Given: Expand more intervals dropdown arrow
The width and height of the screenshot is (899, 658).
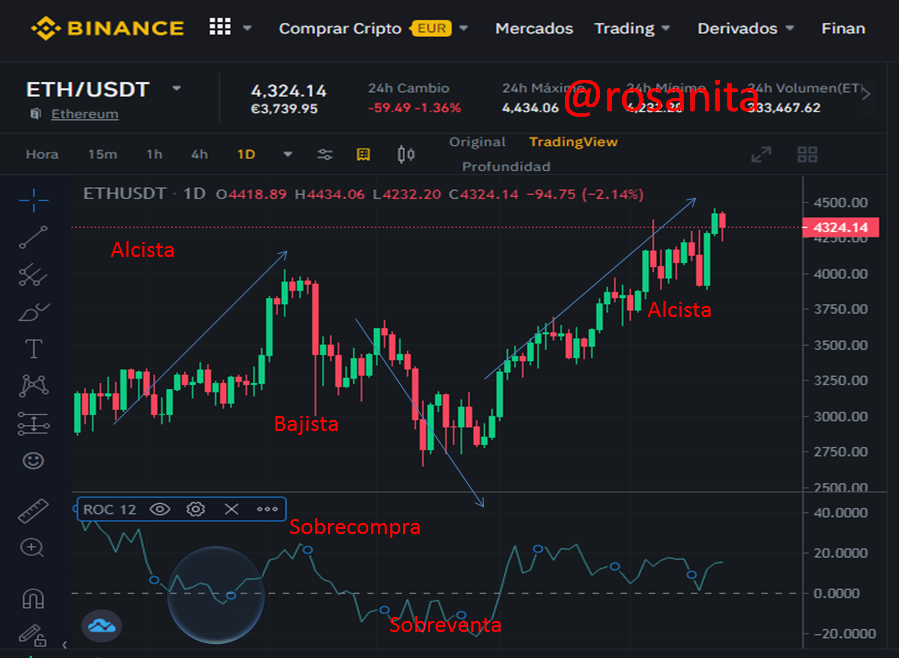Looking at the screenshot, I should [288, 154].
